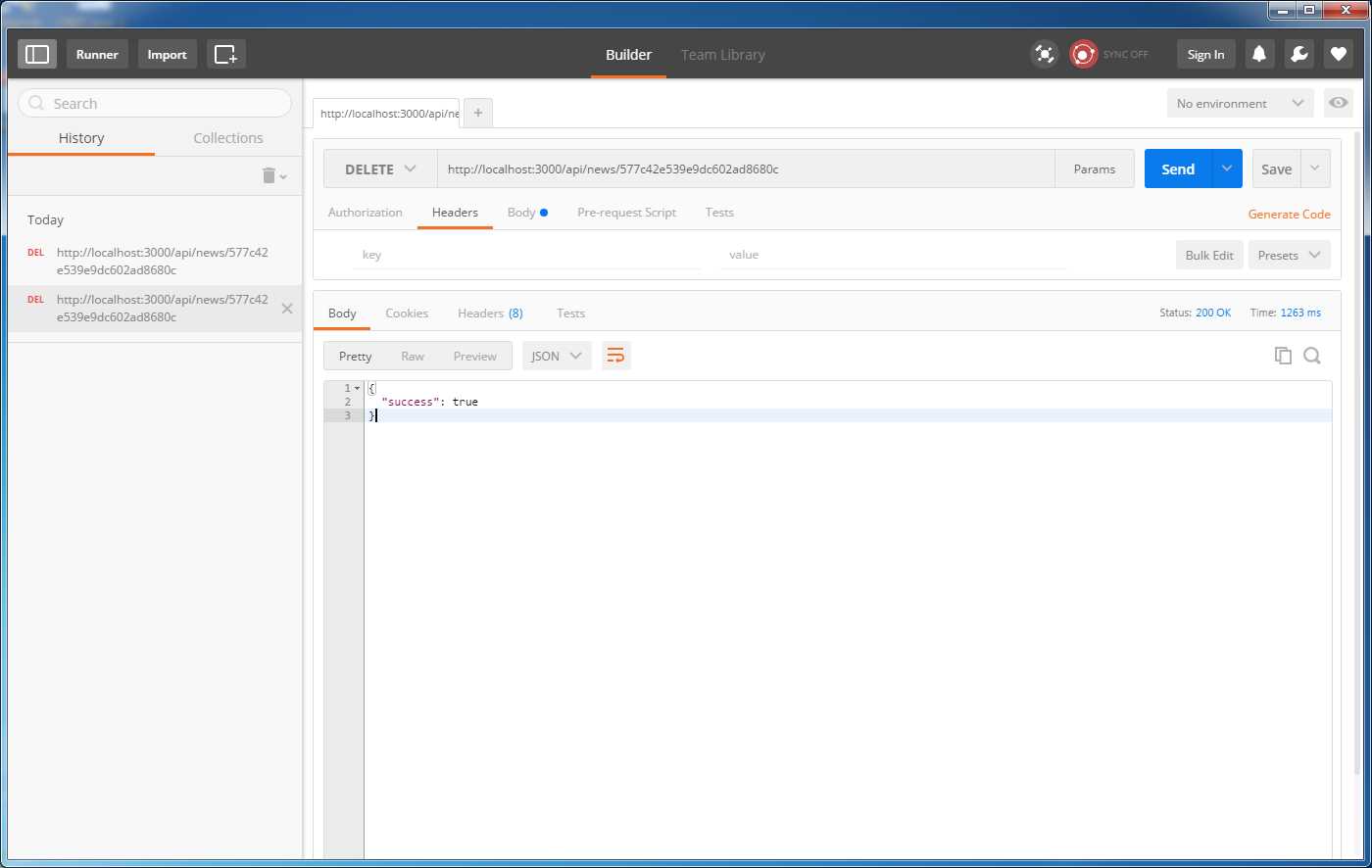Screen dimensions: 1372x868
Task: Open the Send button dropdown arrow
Action: click(1227, 169)
